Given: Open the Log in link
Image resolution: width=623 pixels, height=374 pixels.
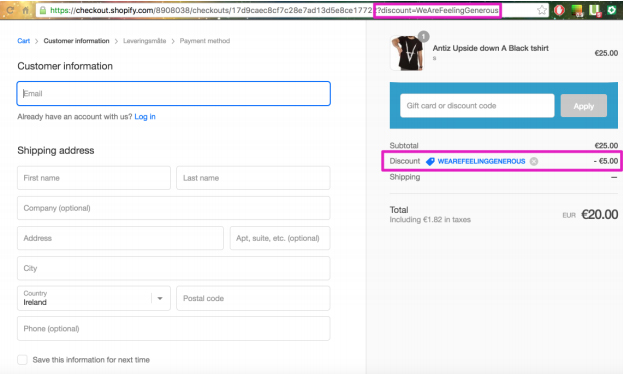Looking at the screenshot, I should 145,116.
